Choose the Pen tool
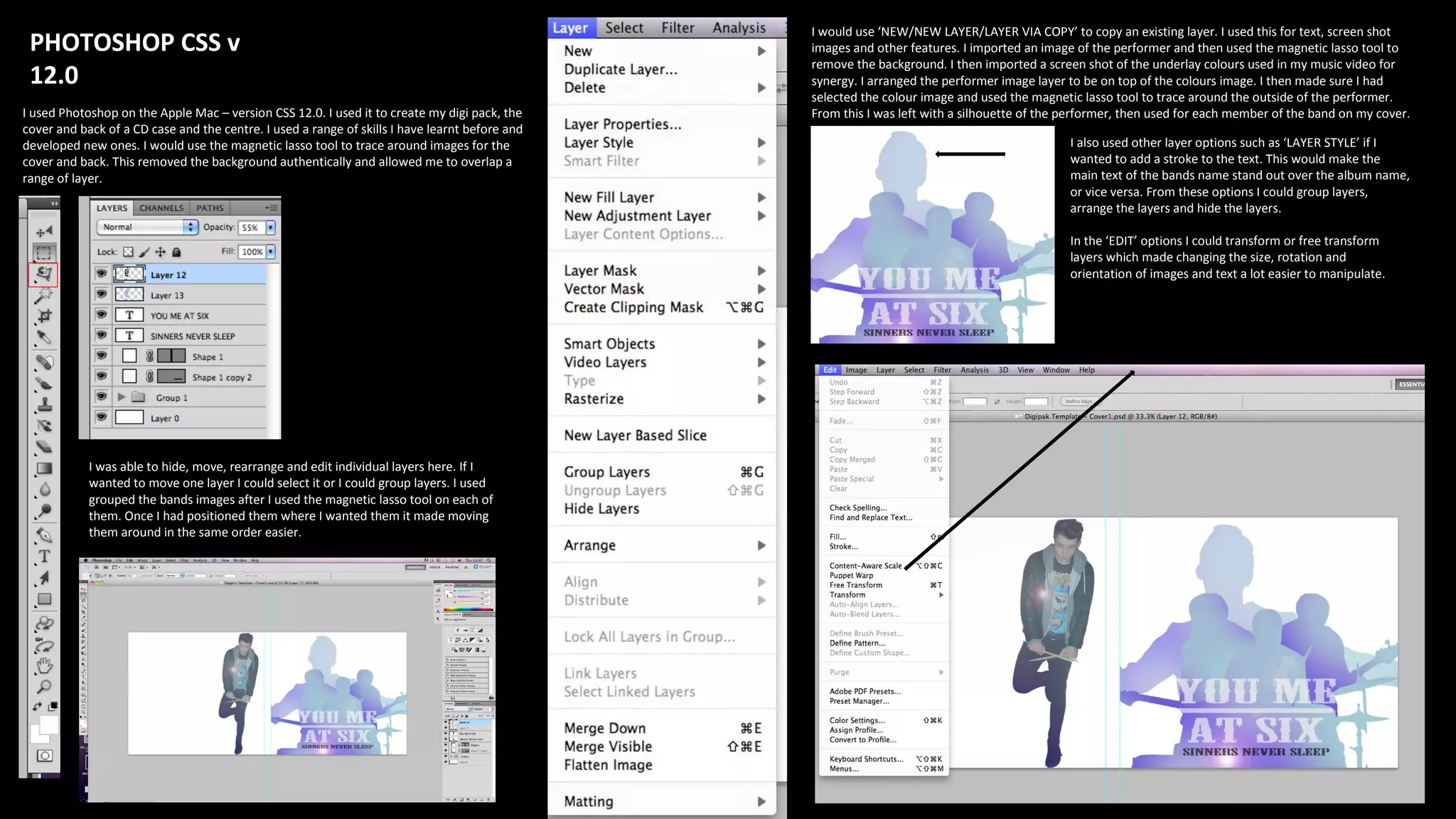 click(44, 535)
